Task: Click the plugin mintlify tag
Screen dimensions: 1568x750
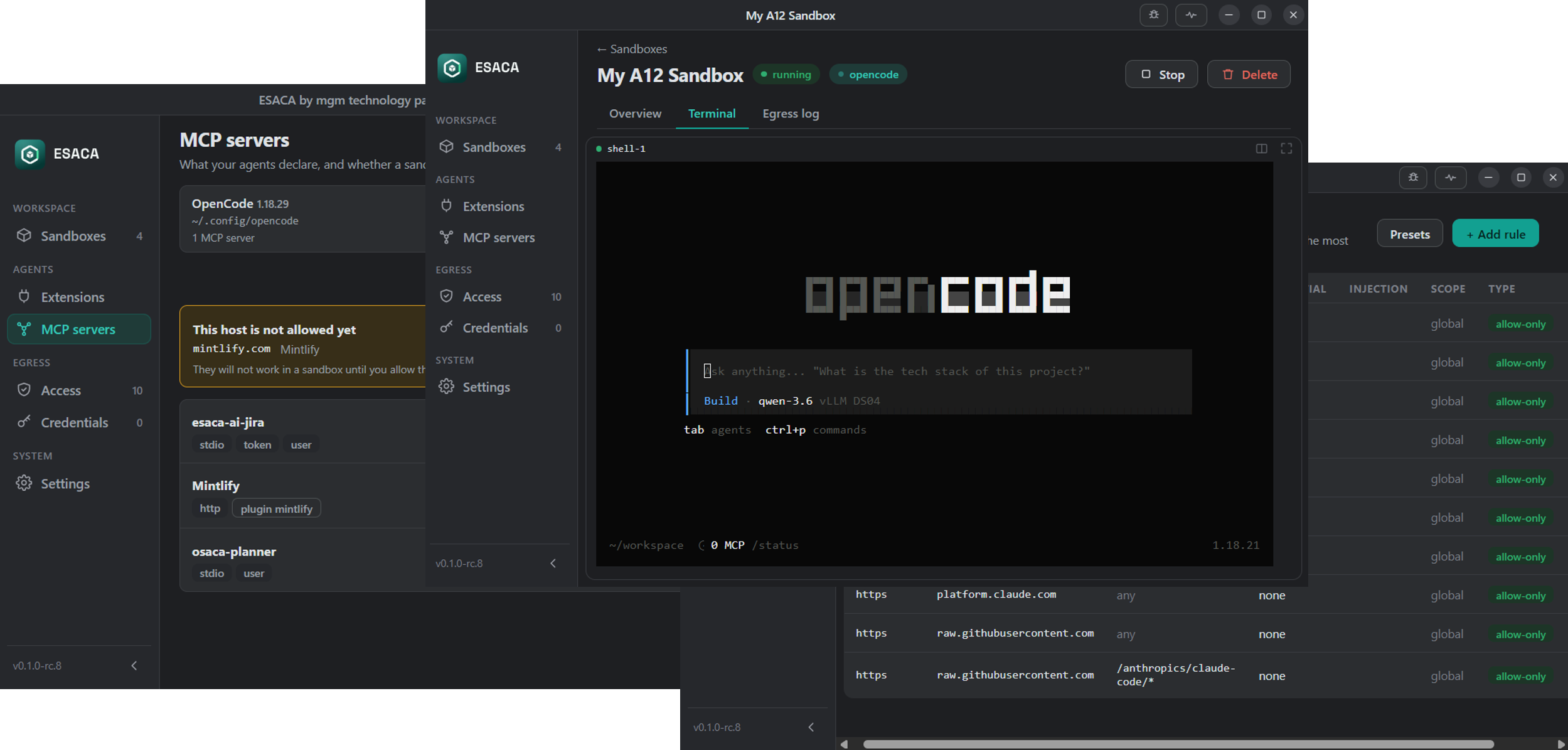Action: (276, 508)
